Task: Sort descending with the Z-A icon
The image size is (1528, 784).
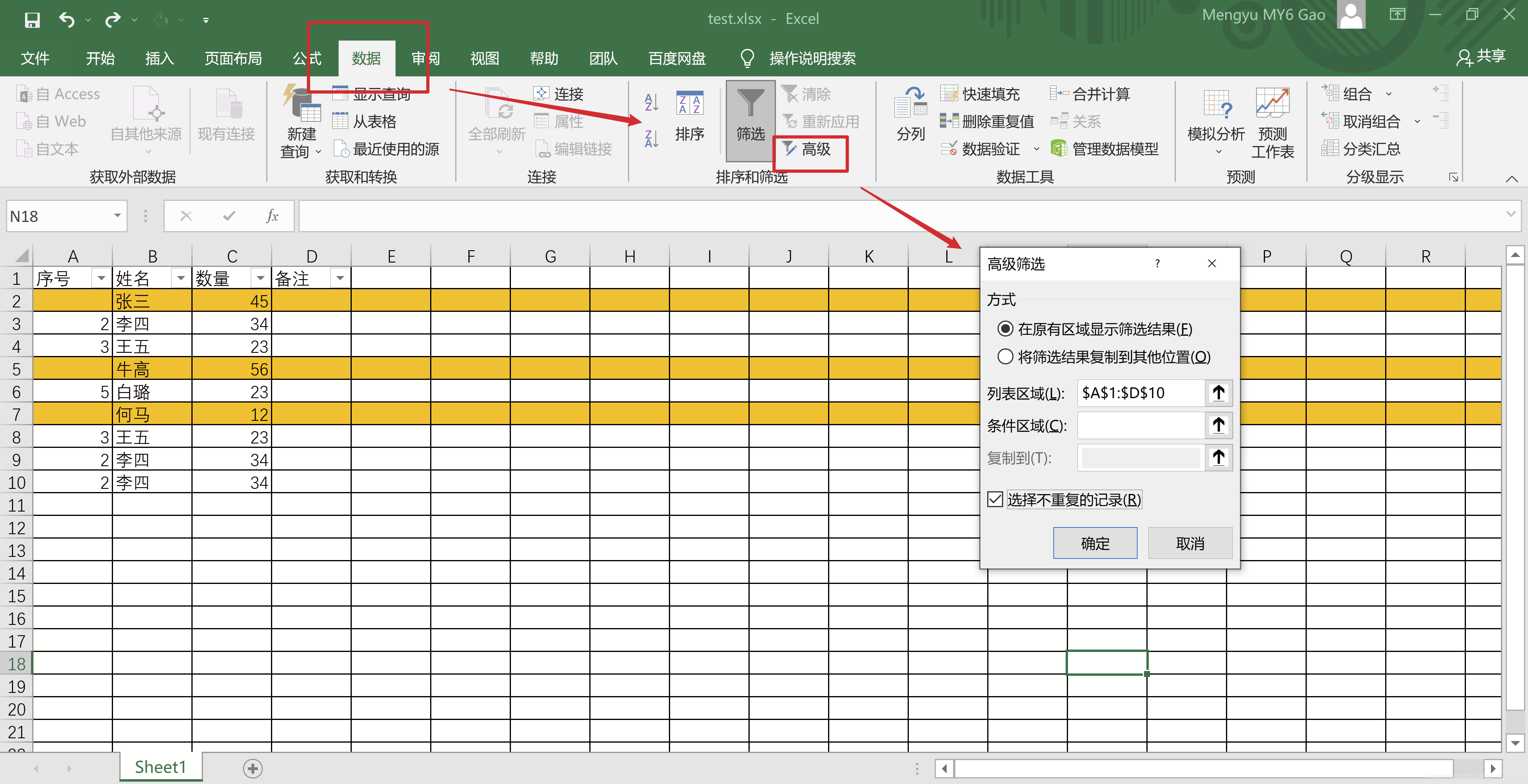Action: 651,139
